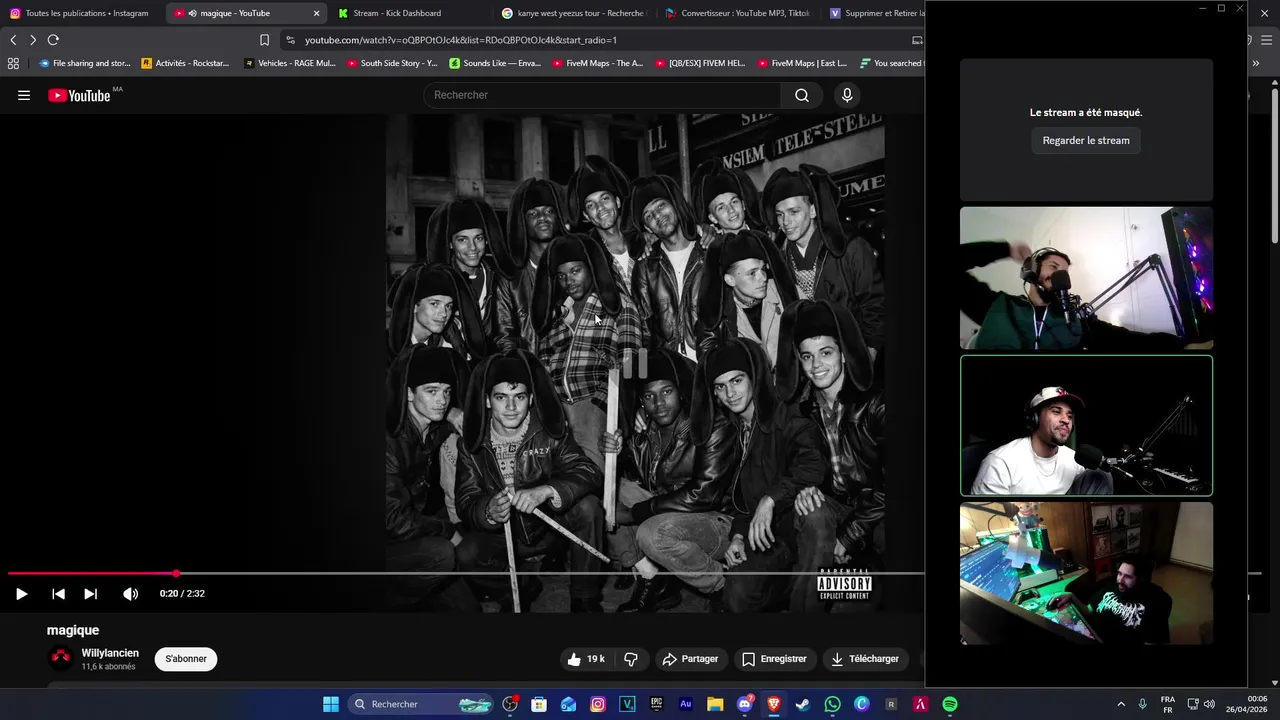Select middle webcam feed with white cap
This screenshot has width=1280, height=720.
coord(1086,426)
